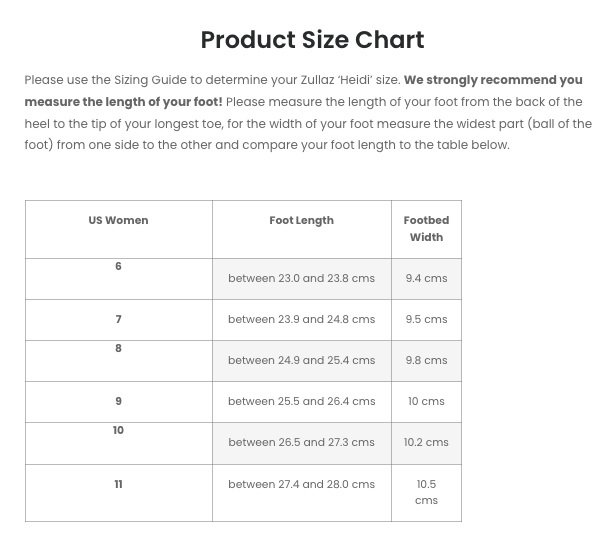Click the Product Size Chart heading
The width and height of the screenshot is (602, 544).
pos(312,40)
